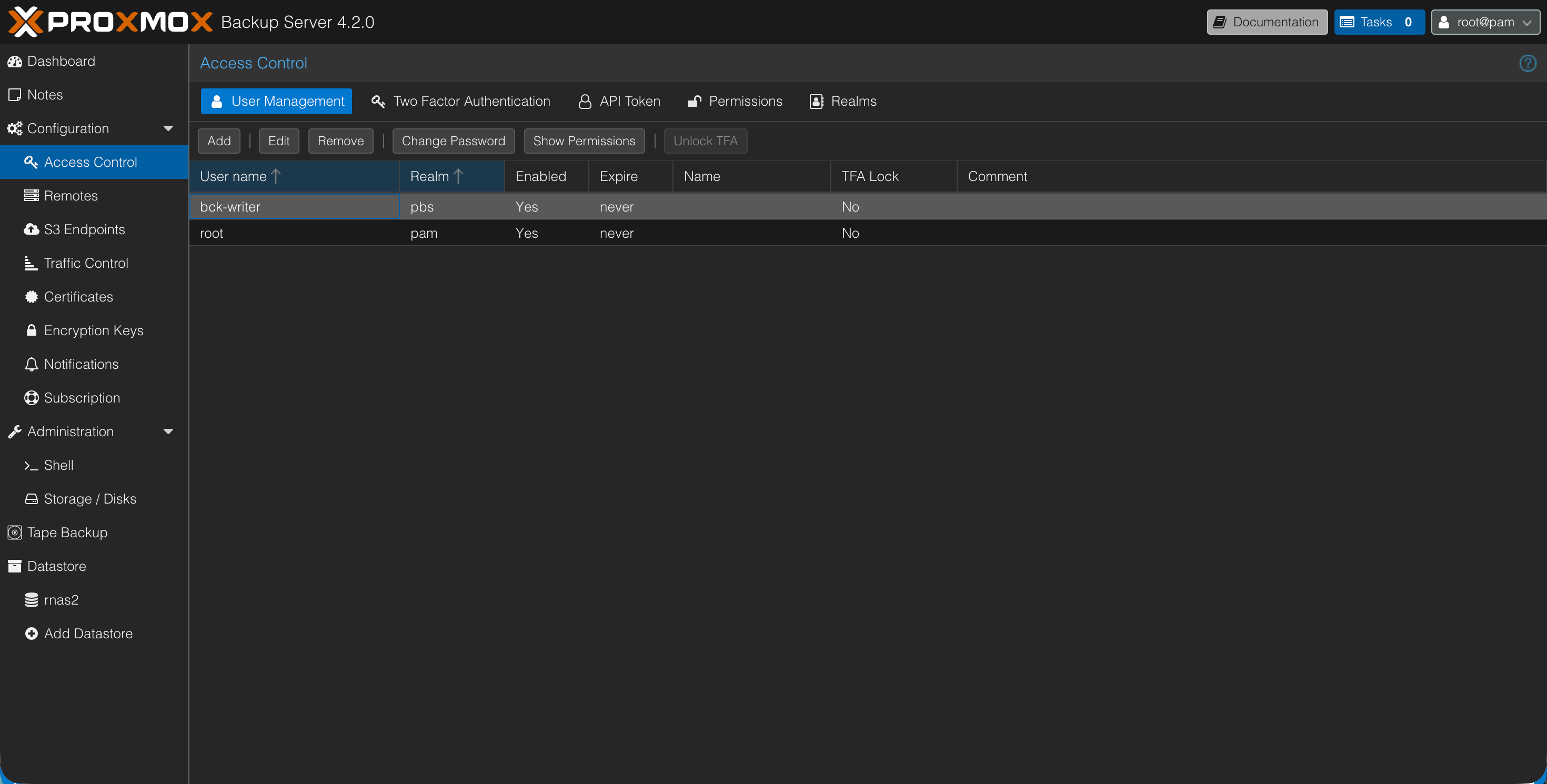The height and width of the screenshot is (784, 1547).
Task: Click the Subscription lifebuoy icon
Action: tap(31, 398)
